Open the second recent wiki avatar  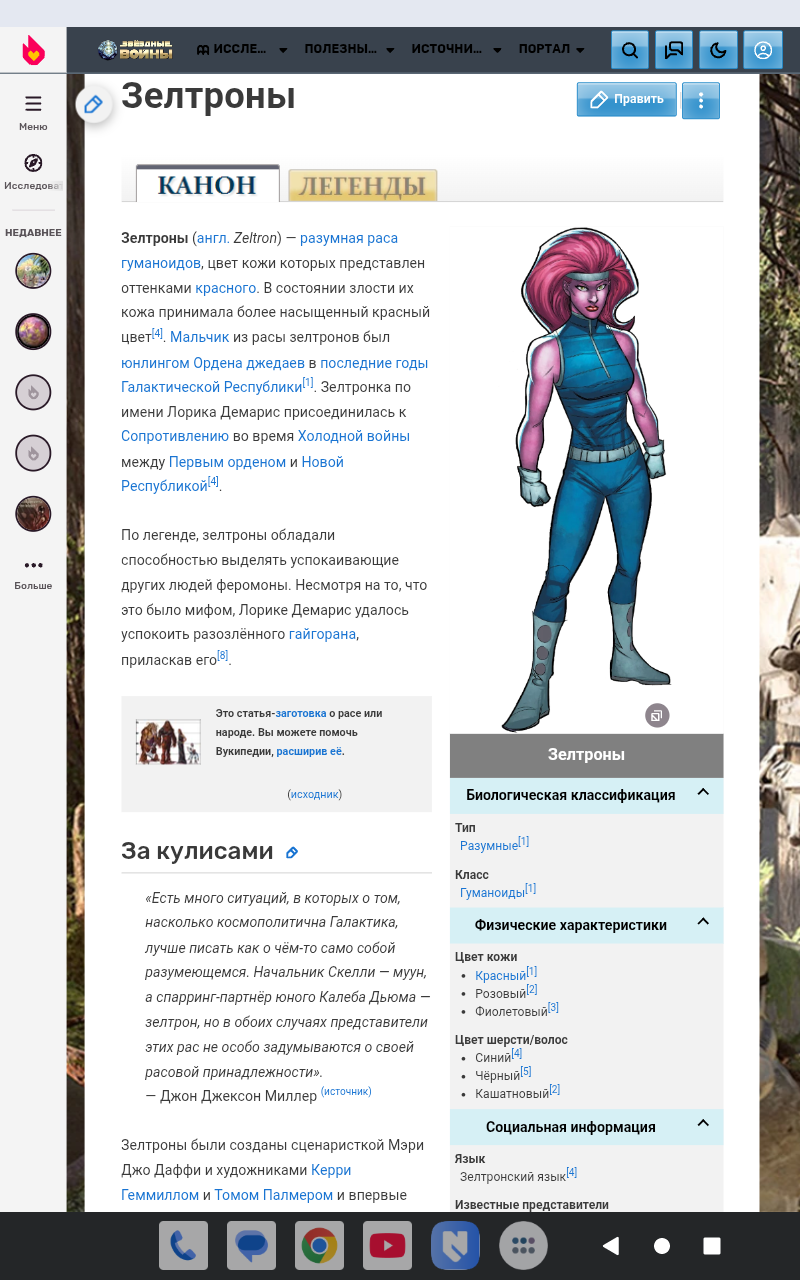point(33,331)
